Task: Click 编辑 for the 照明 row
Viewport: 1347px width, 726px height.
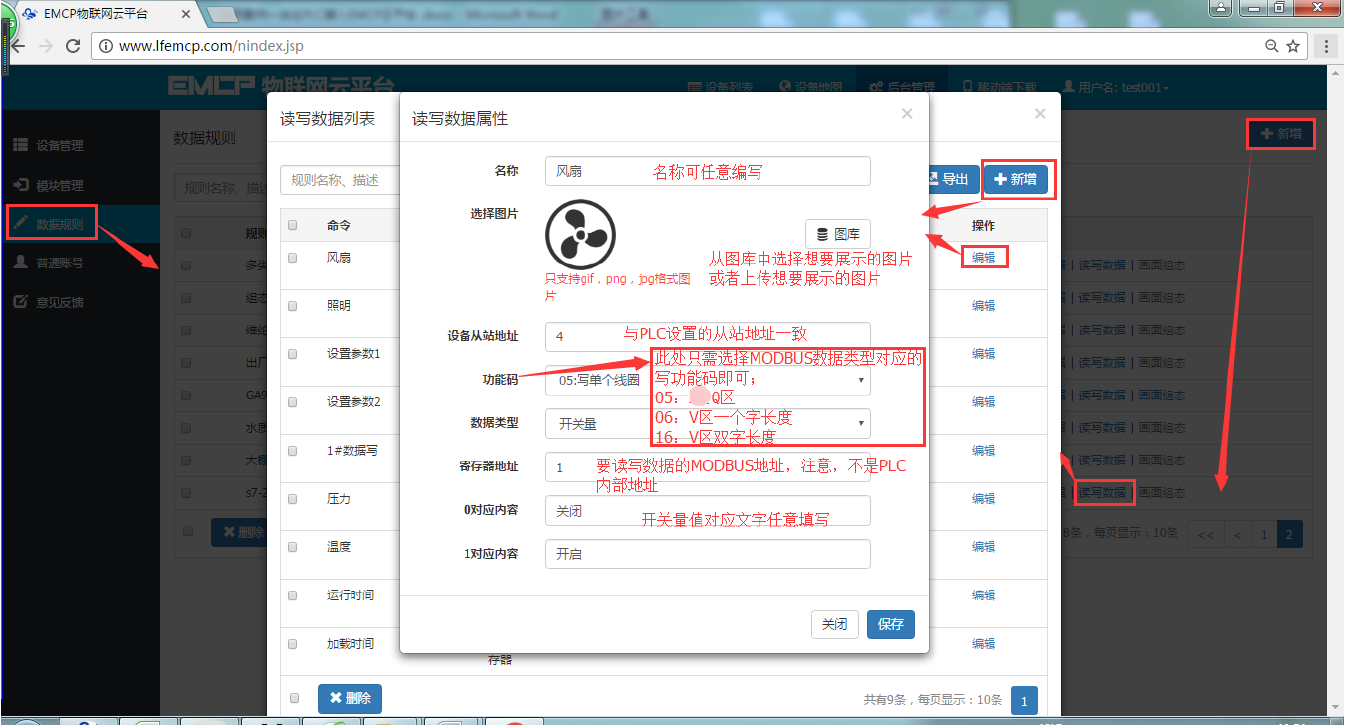Action: pos(983,306)
